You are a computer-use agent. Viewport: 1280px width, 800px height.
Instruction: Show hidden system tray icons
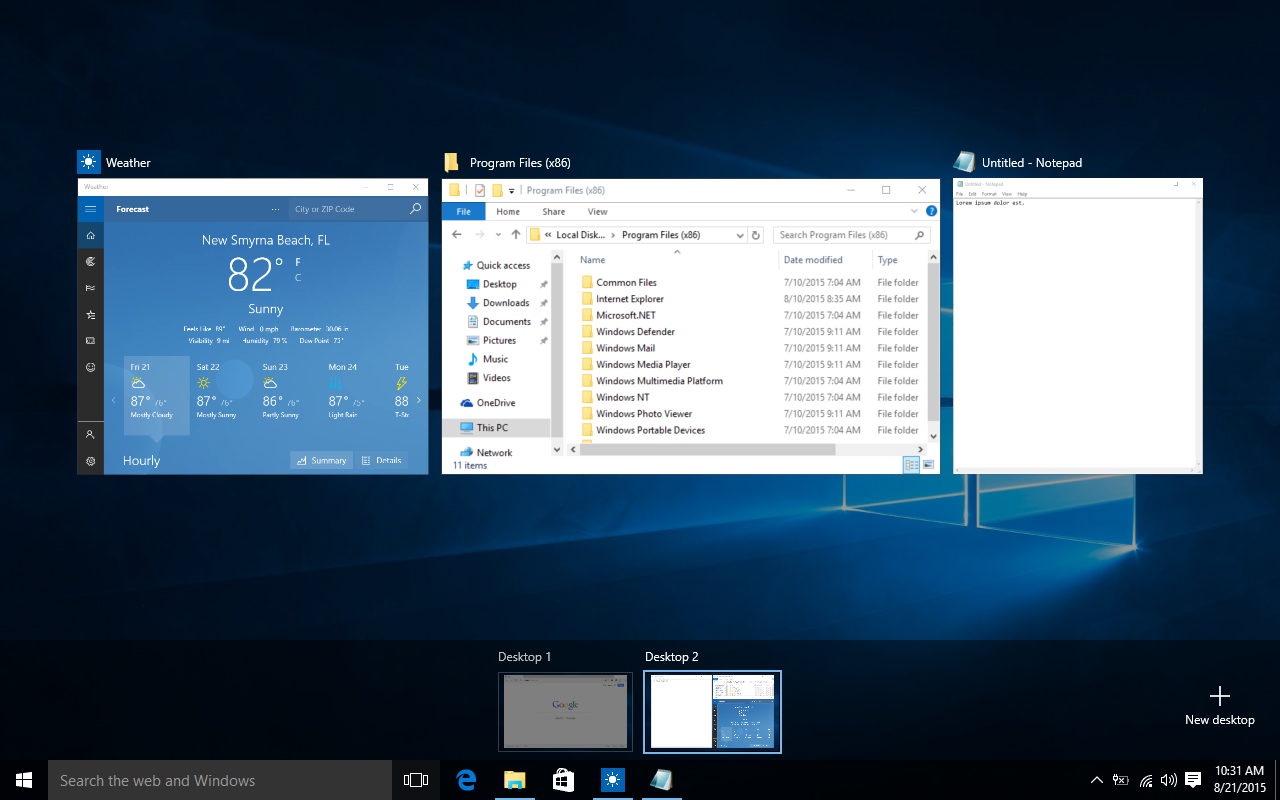point(1097,780)
